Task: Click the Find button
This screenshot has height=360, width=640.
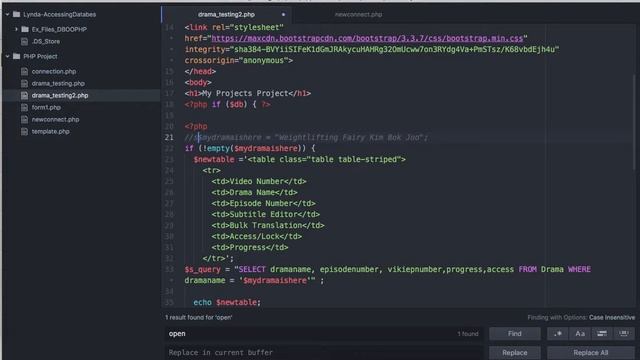Action: click(x=515, y=333)
